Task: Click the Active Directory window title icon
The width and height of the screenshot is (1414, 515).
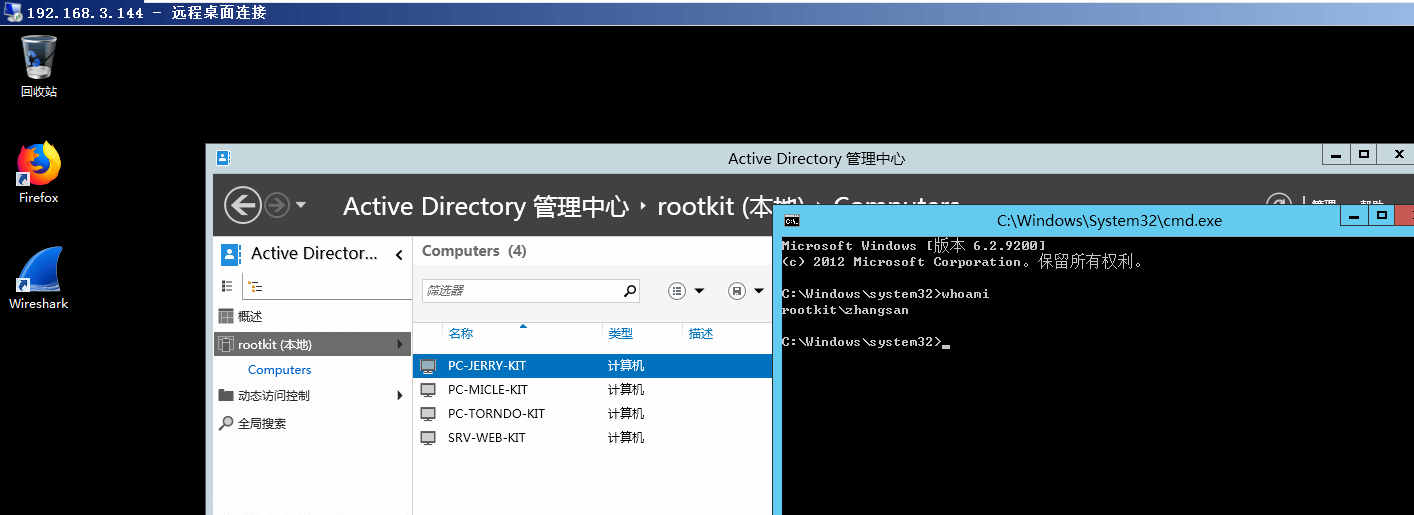Action: tap(222, 158)
